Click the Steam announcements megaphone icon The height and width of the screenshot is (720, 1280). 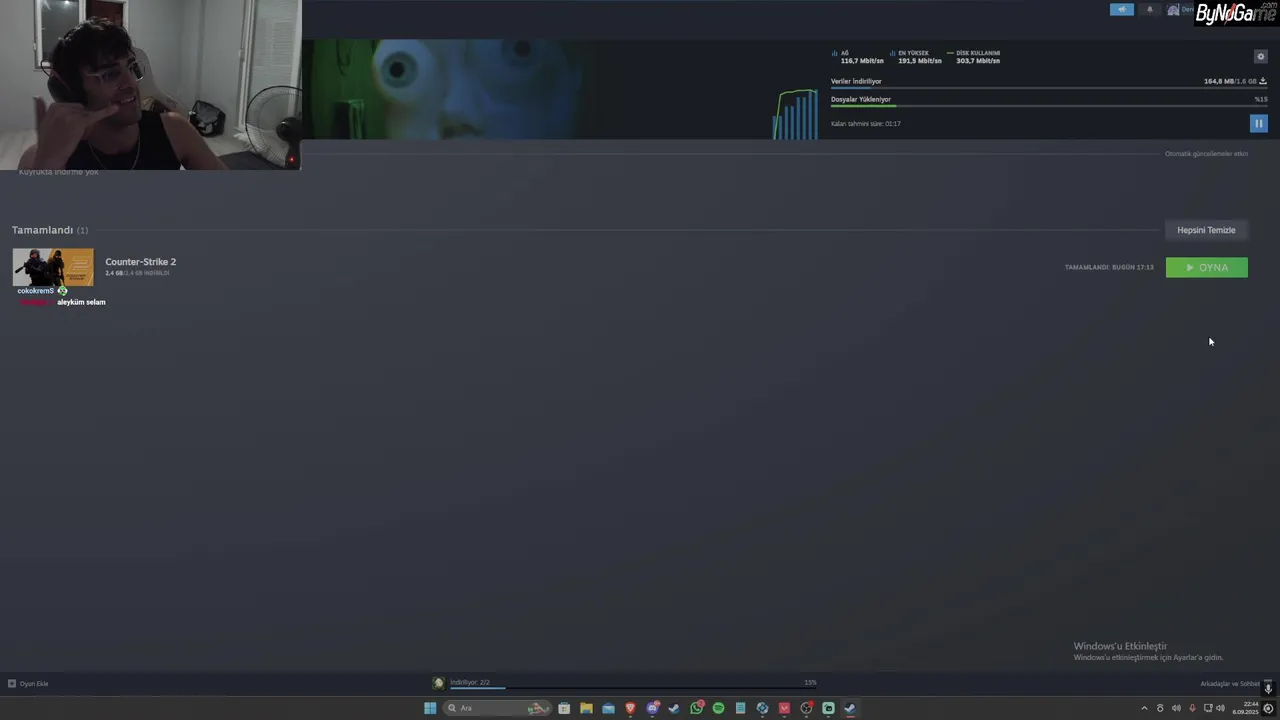pyautogui.click(x=1121, y=9)
